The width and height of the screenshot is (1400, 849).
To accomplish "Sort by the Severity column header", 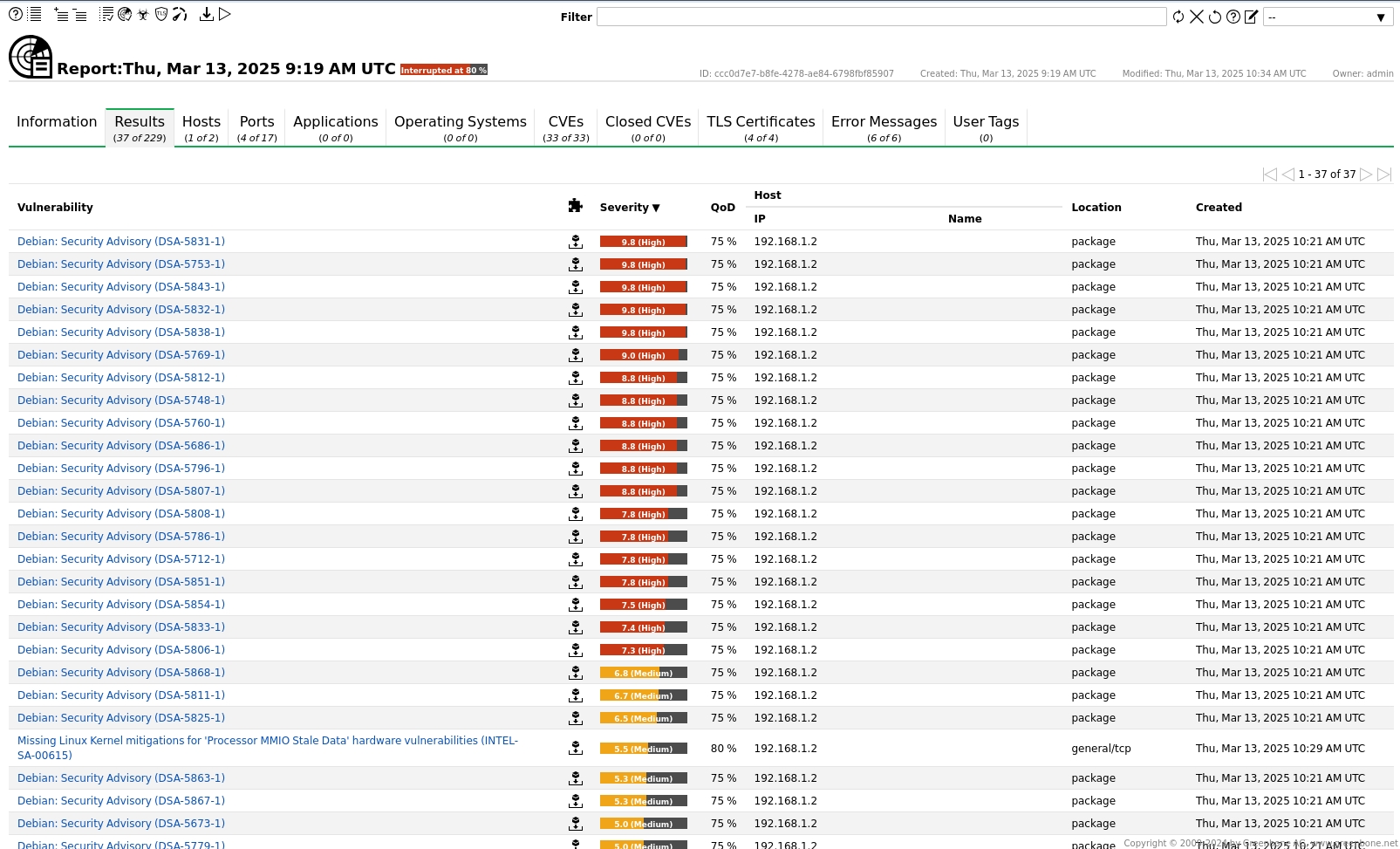I will click(x=629, y=208).
